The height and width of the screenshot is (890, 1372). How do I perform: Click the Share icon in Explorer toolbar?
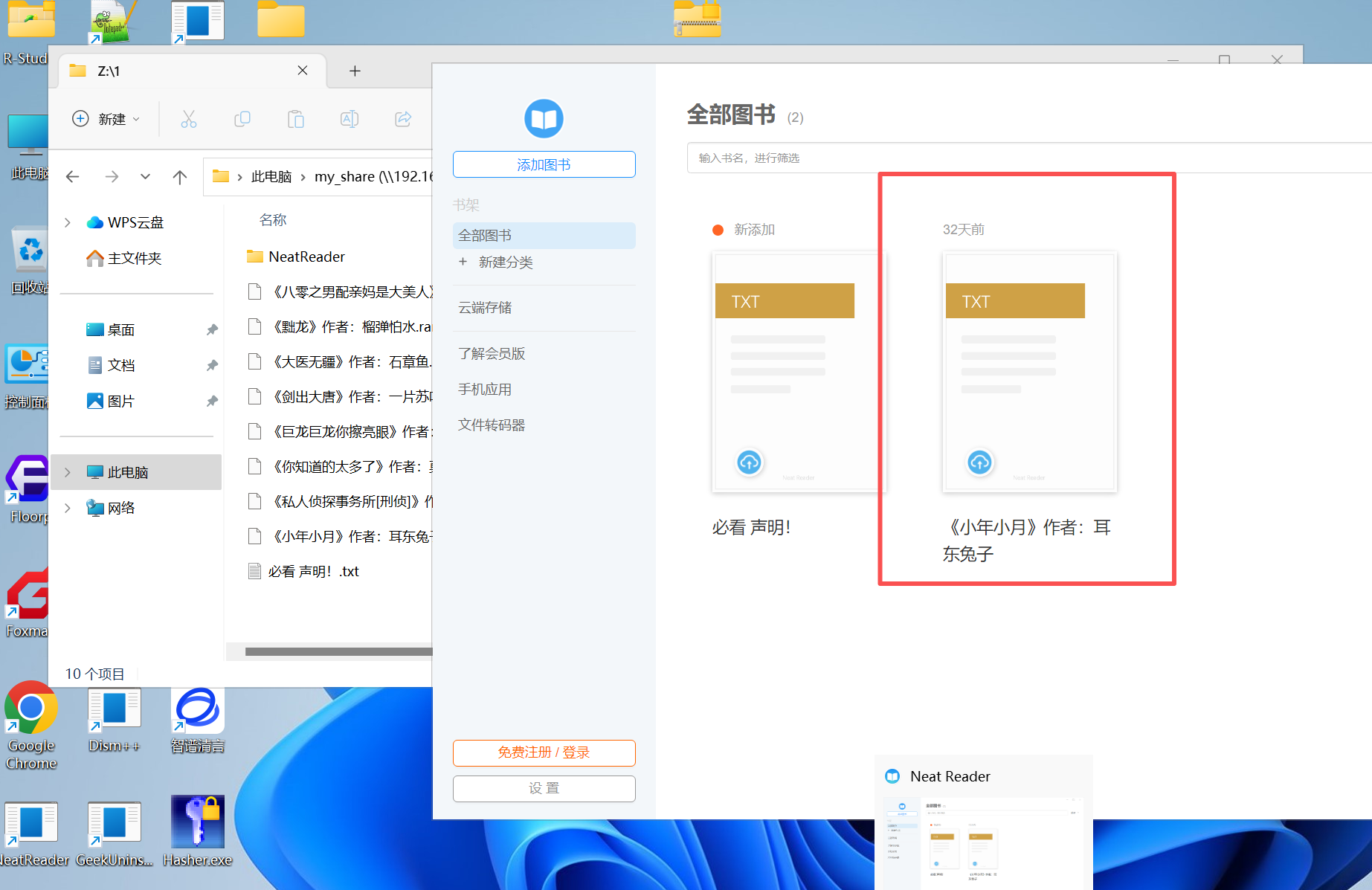(x=403, y=119)
